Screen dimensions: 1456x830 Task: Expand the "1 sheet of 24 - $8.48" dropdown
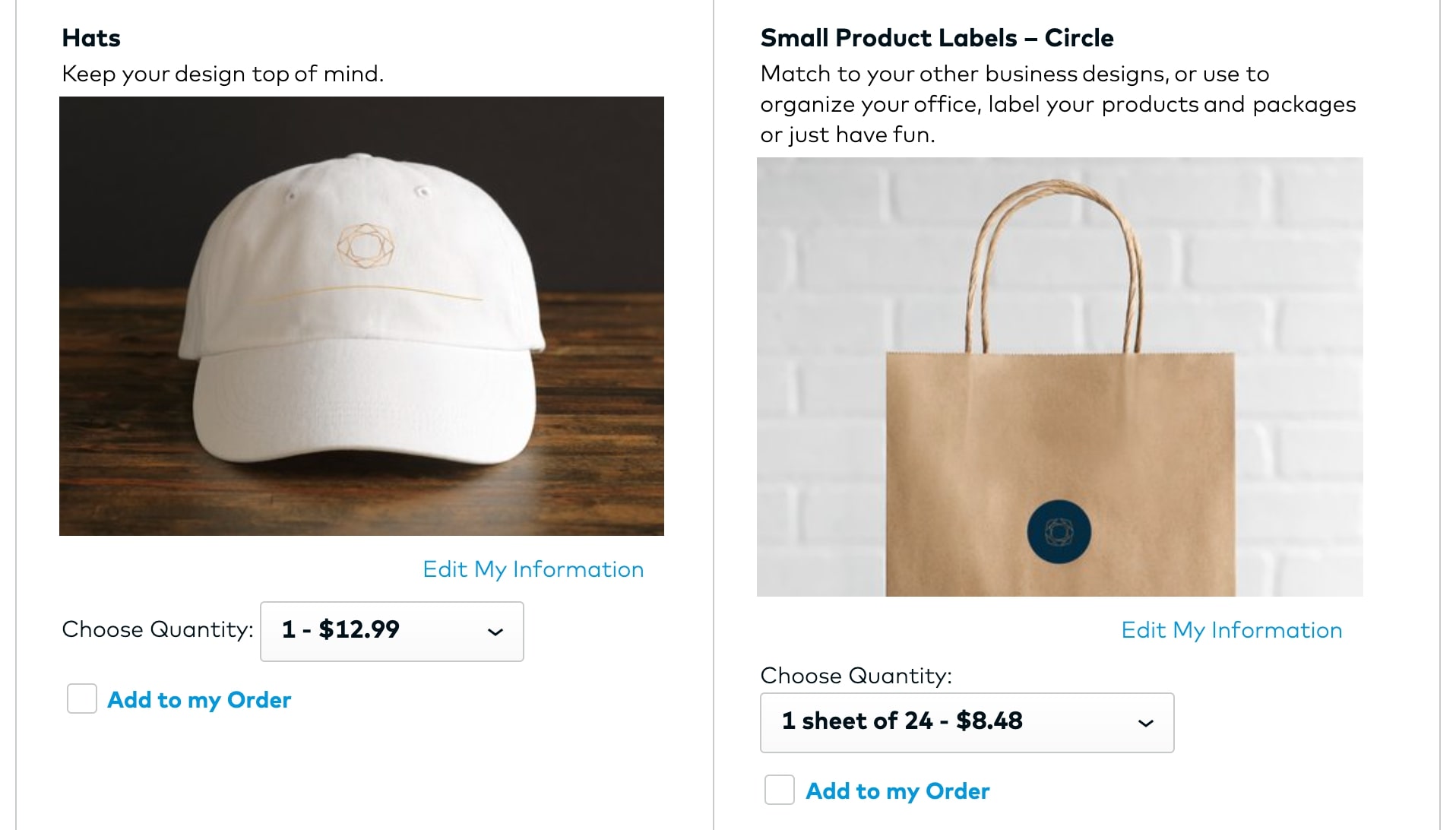967,723
